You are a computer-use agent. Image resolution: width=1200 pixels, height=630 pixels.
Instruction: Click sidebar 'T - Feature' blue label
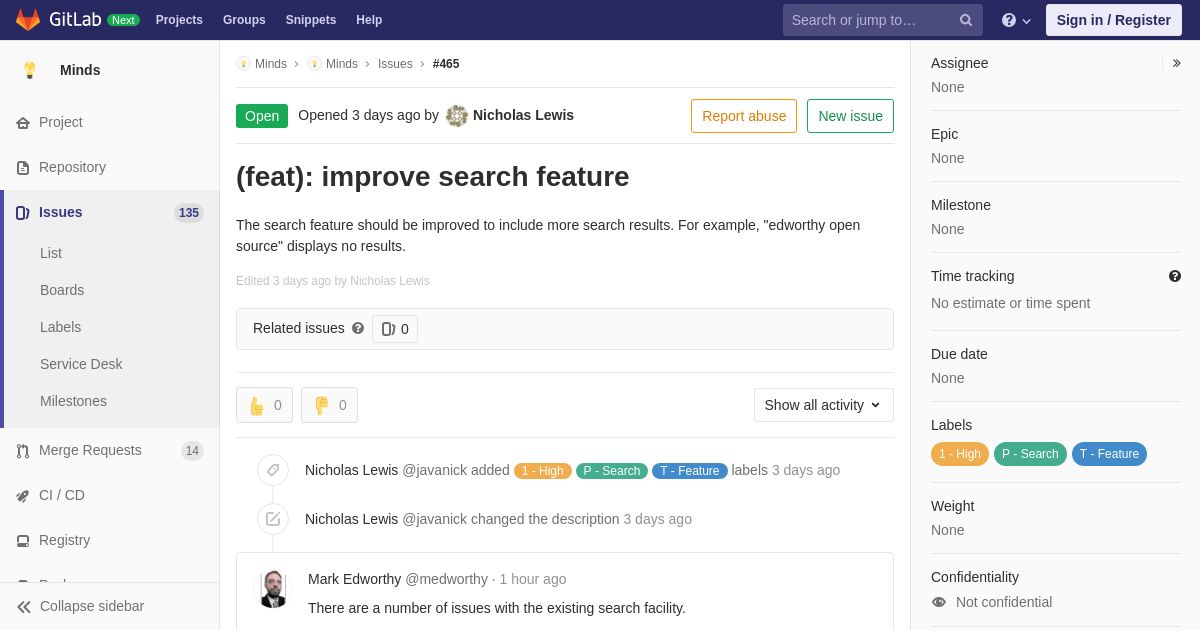pyautogui.click(x=1109, y=454)
